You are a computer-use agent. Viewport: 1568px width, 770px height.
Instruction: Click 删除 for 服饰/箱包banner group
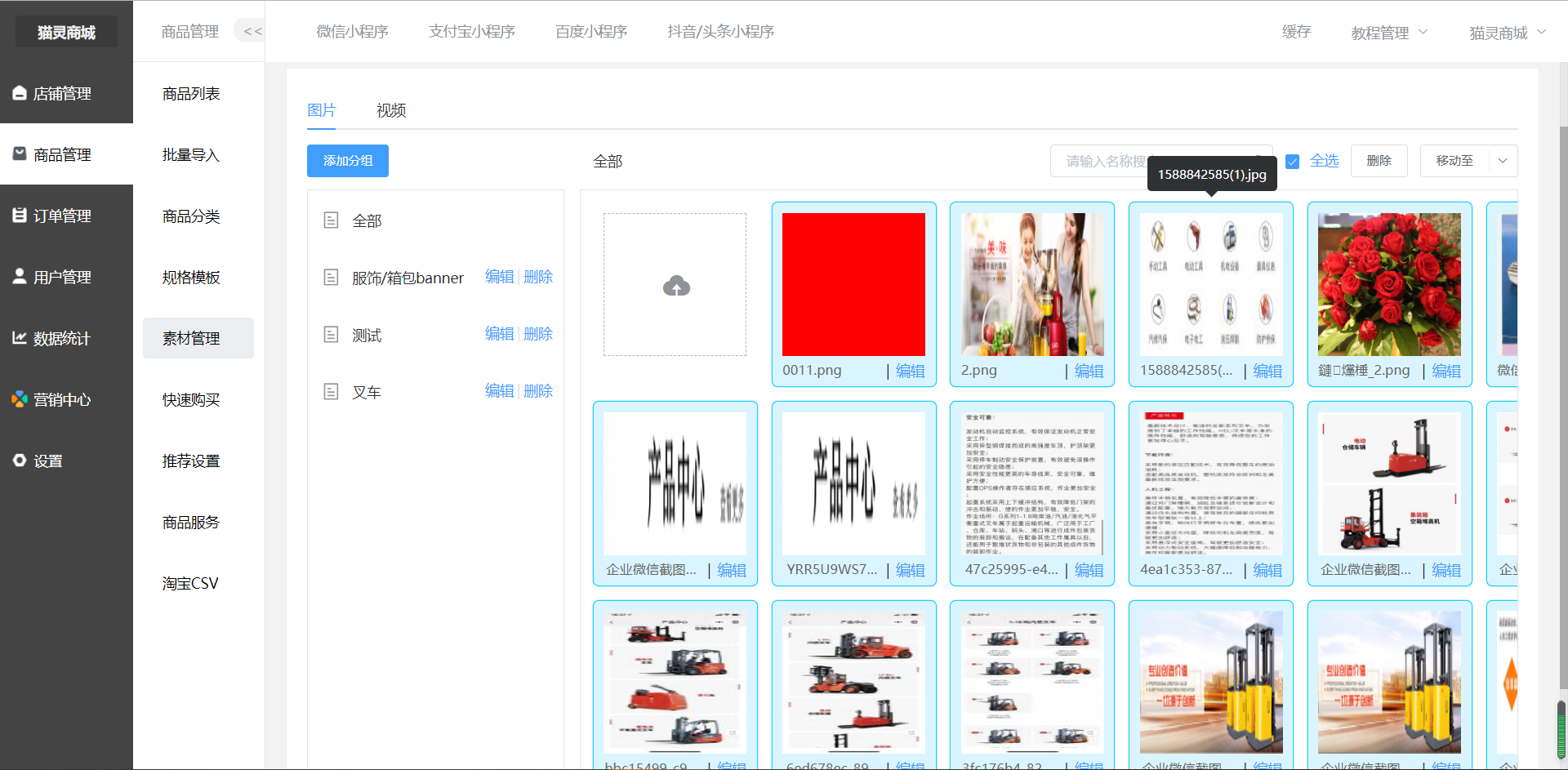pos(538,277)
